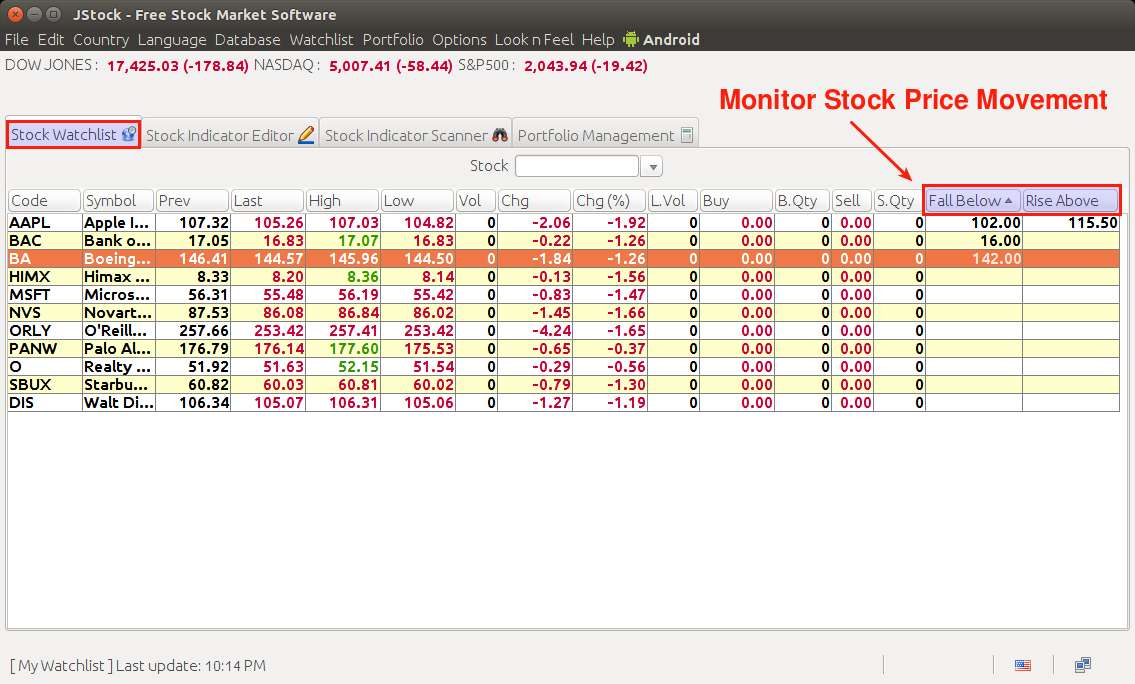
Task: Sort by Sell column header
Action: [x=852, y=200]
